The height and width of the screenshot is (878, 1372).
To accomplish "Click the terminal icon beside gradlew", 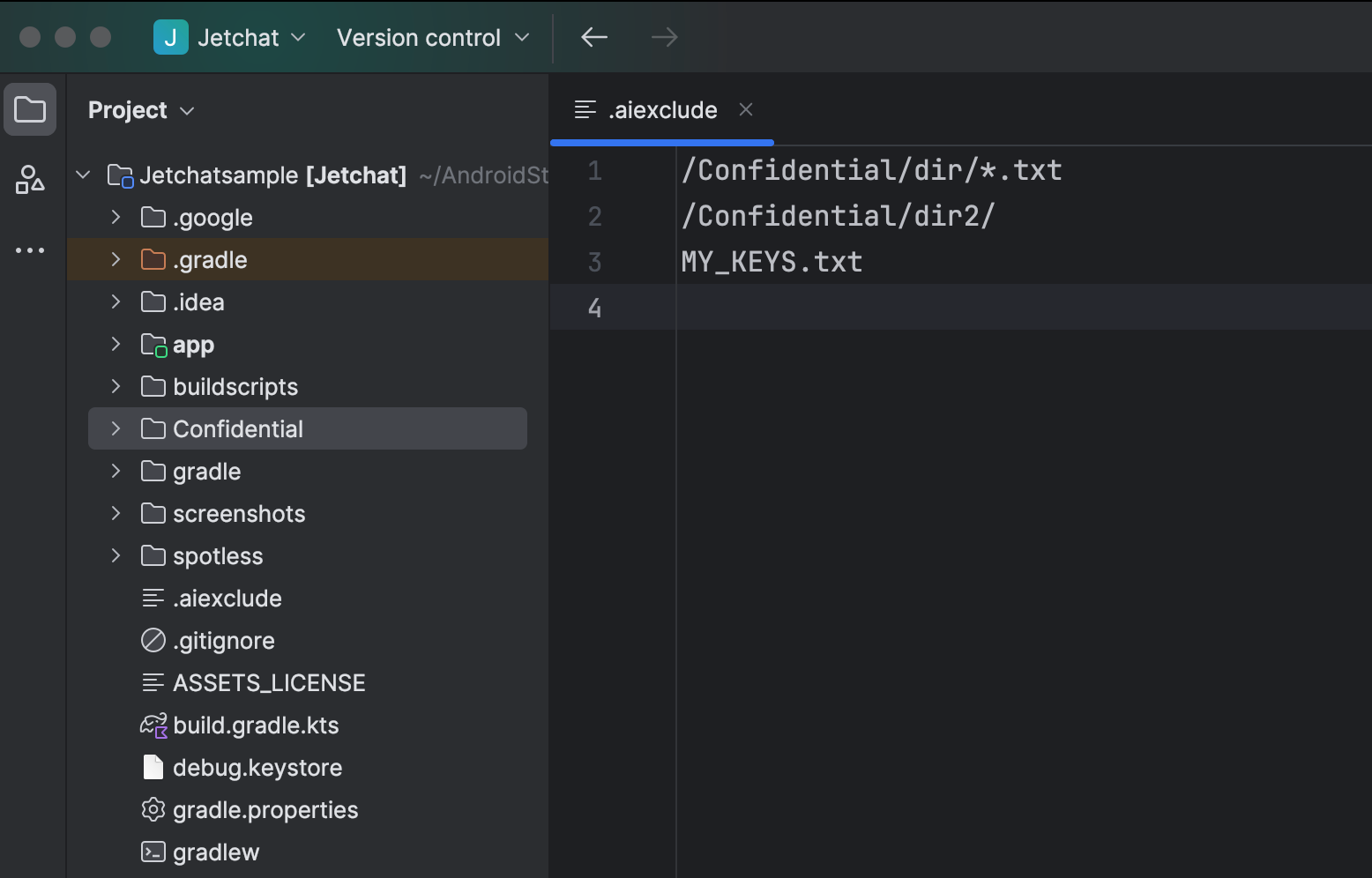I will click(x=153, y=852).
